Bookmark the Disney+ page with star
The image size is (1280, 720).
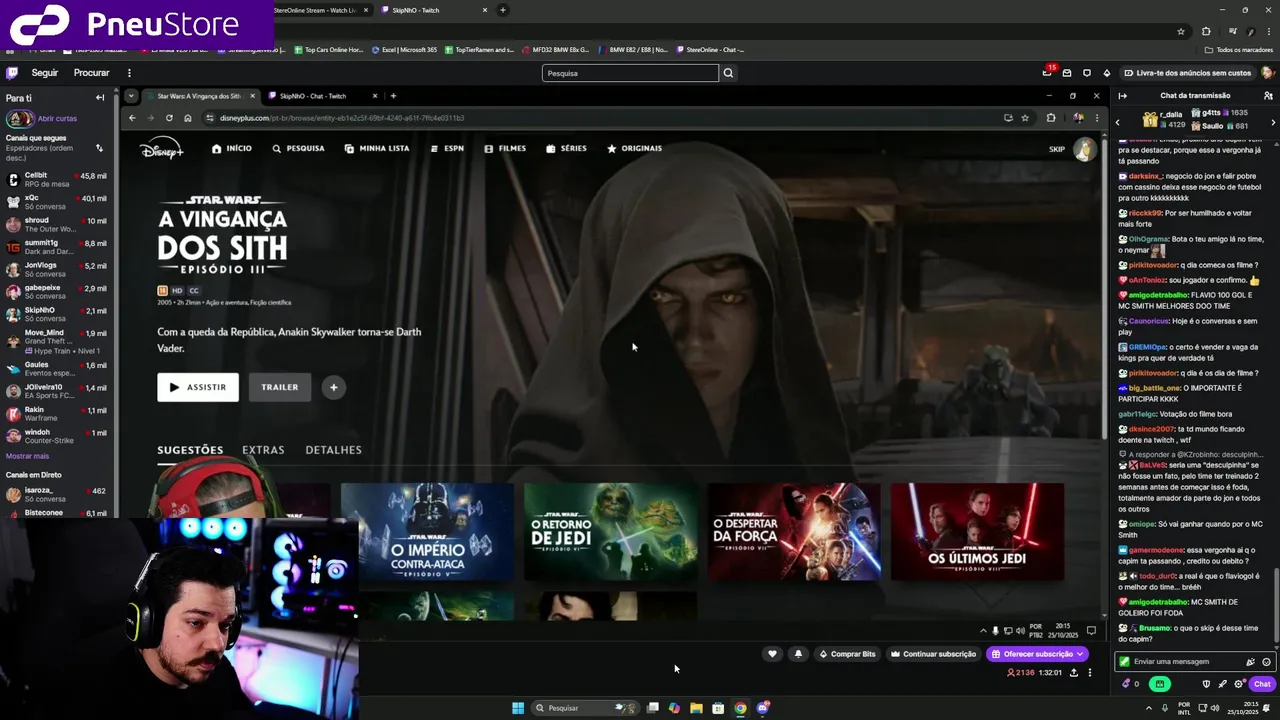pos(1025,118)
